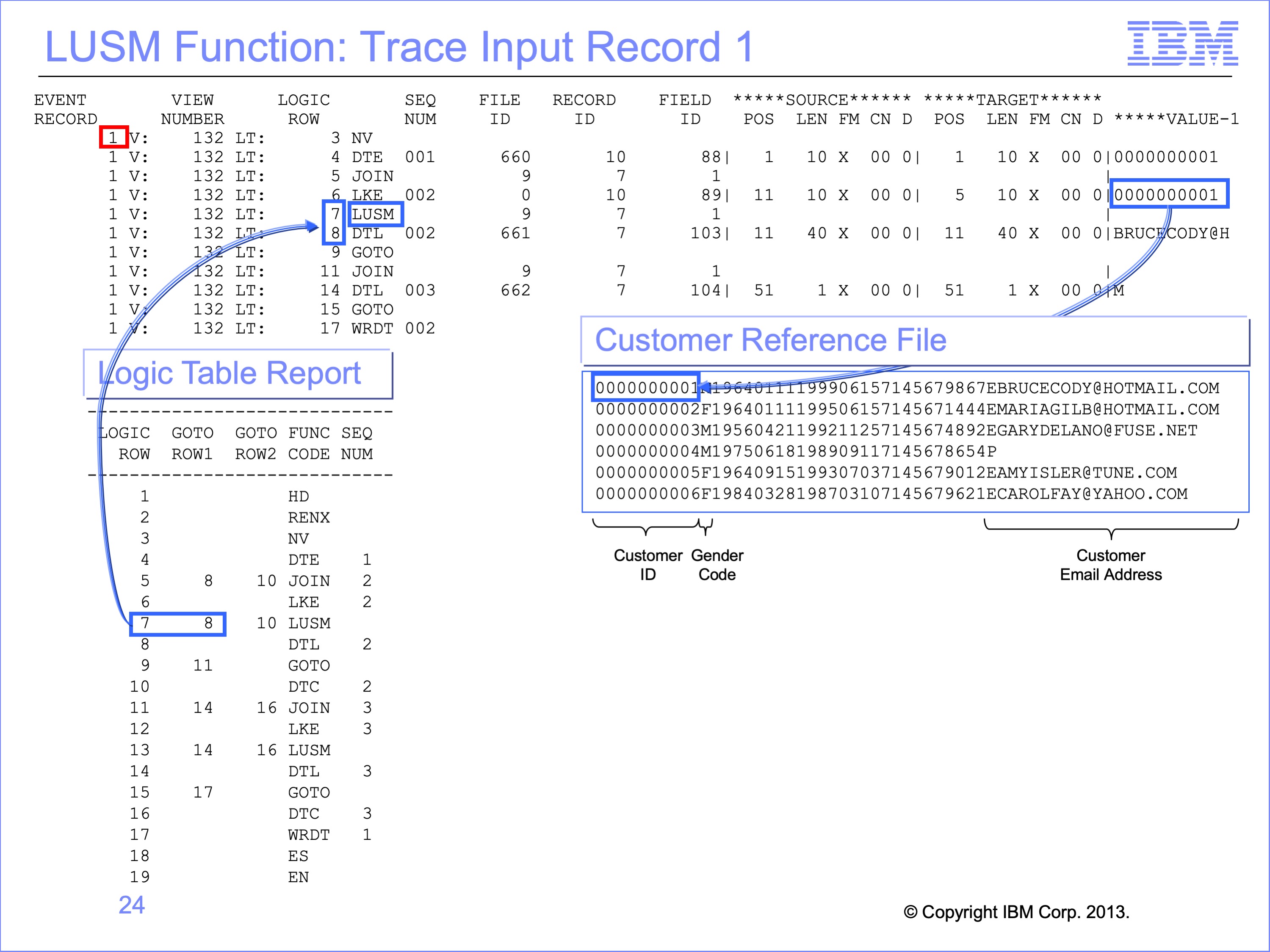Click WRDT in trace logic row 17
1270x952 pixels.
click(373, 328)
